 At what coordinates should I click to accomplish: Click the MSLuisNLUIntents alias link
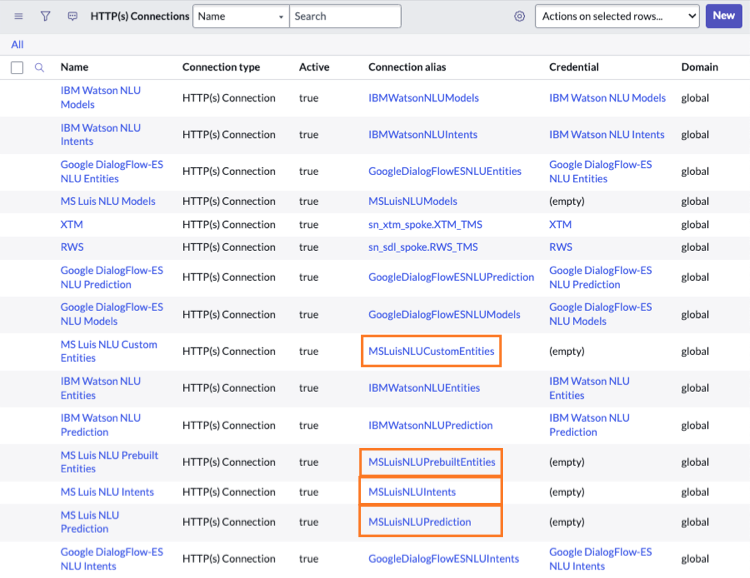click(x=412, y=492)
